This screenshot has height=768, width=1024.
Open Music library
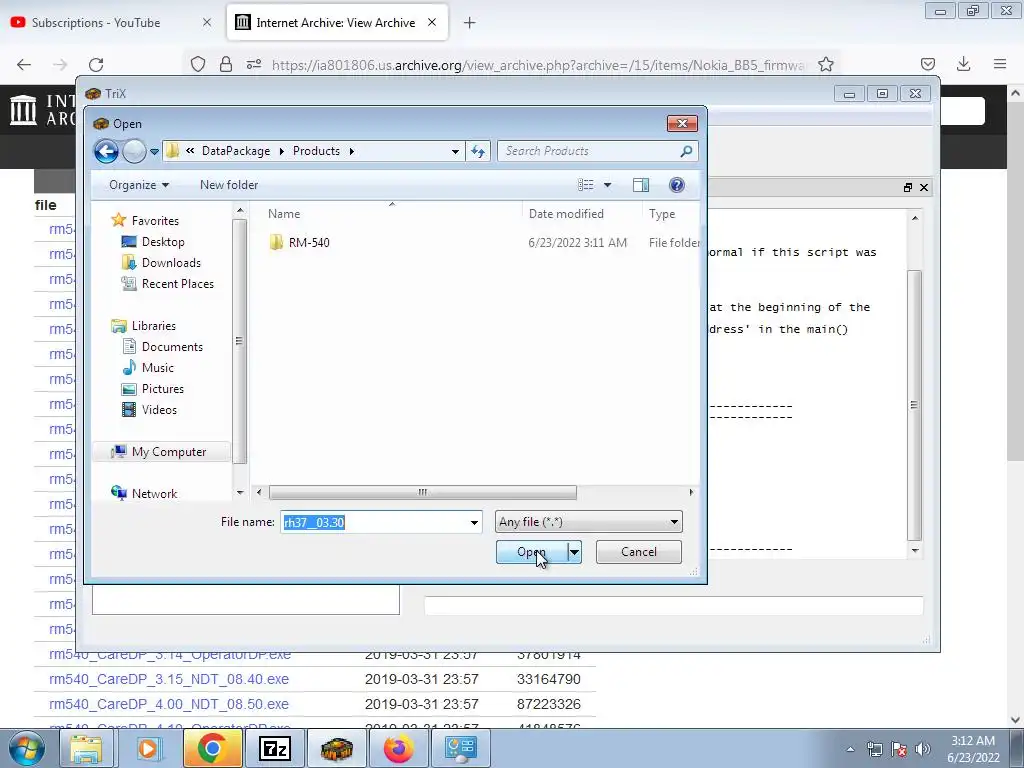tap(157, 368)
